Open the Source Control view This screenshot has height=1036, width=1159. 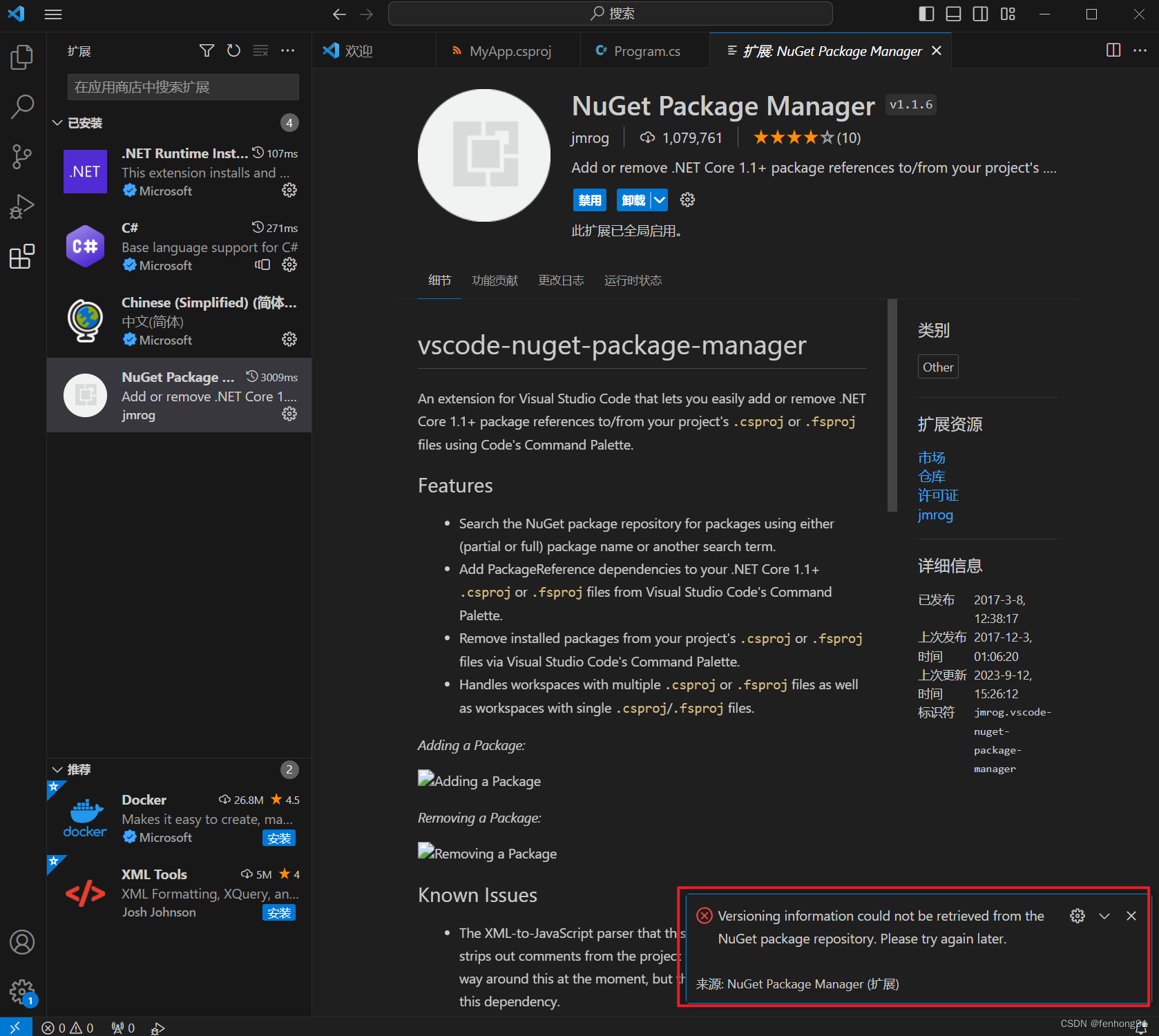click(x=21, y=157)
